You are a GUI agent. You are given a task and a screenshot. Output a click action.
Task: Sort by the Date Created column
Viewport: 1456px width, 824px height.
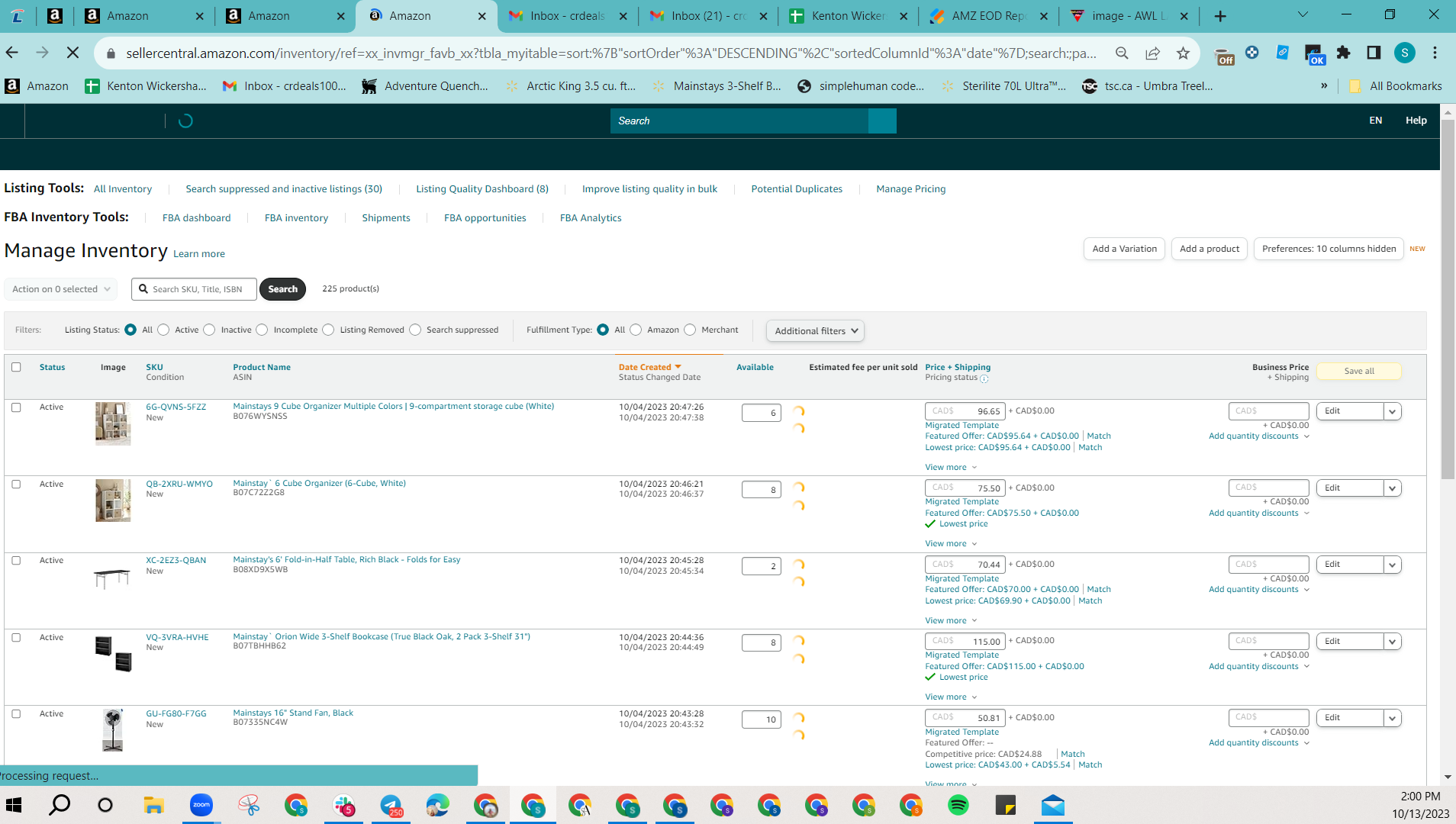click(x=649, y=368)
